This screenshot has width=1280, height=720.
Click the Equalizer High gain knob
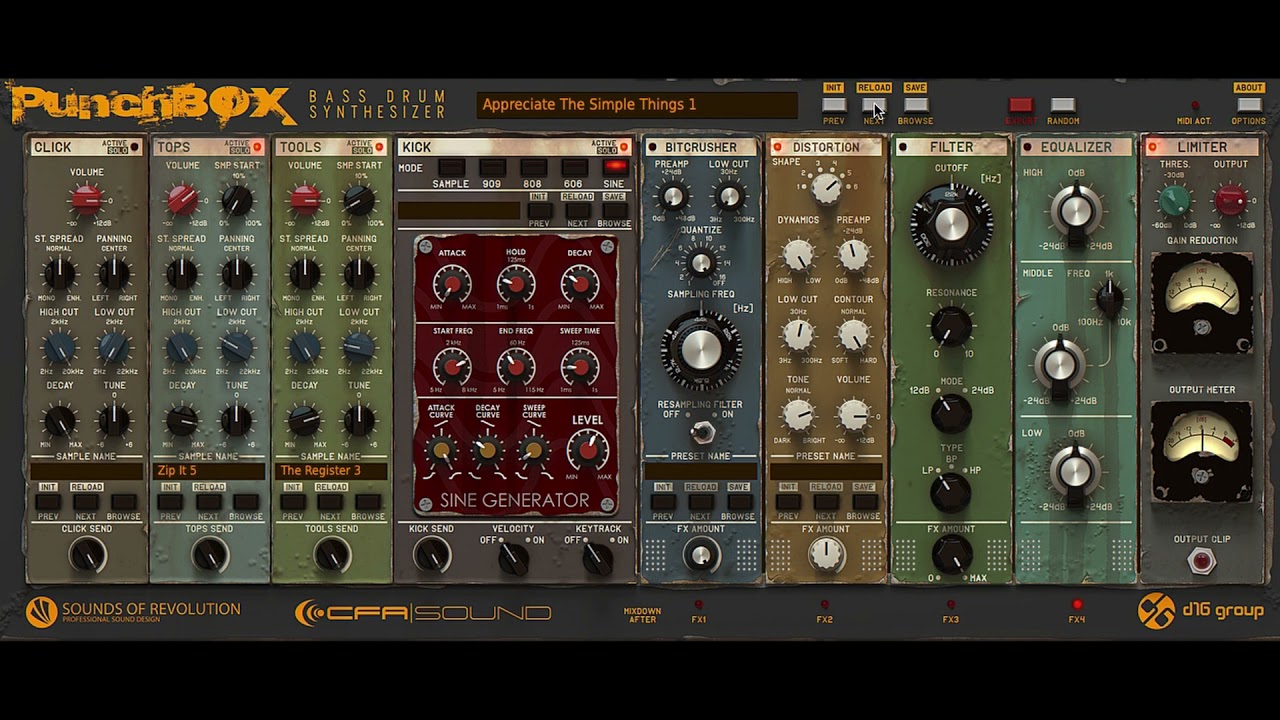tap(1075, 210)
